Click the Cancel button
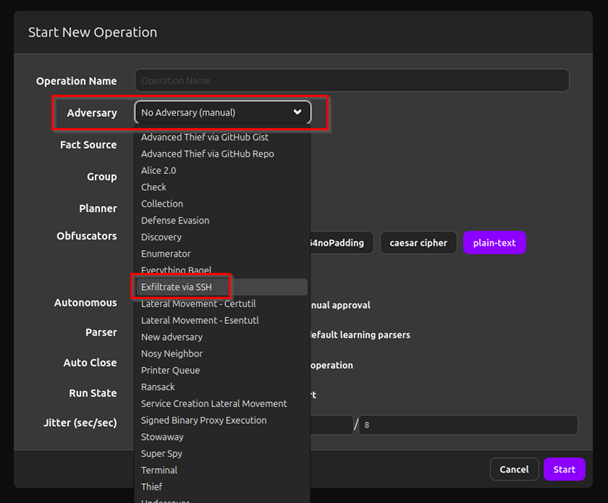Screen dimensions: 608x503 coord(514,469)
